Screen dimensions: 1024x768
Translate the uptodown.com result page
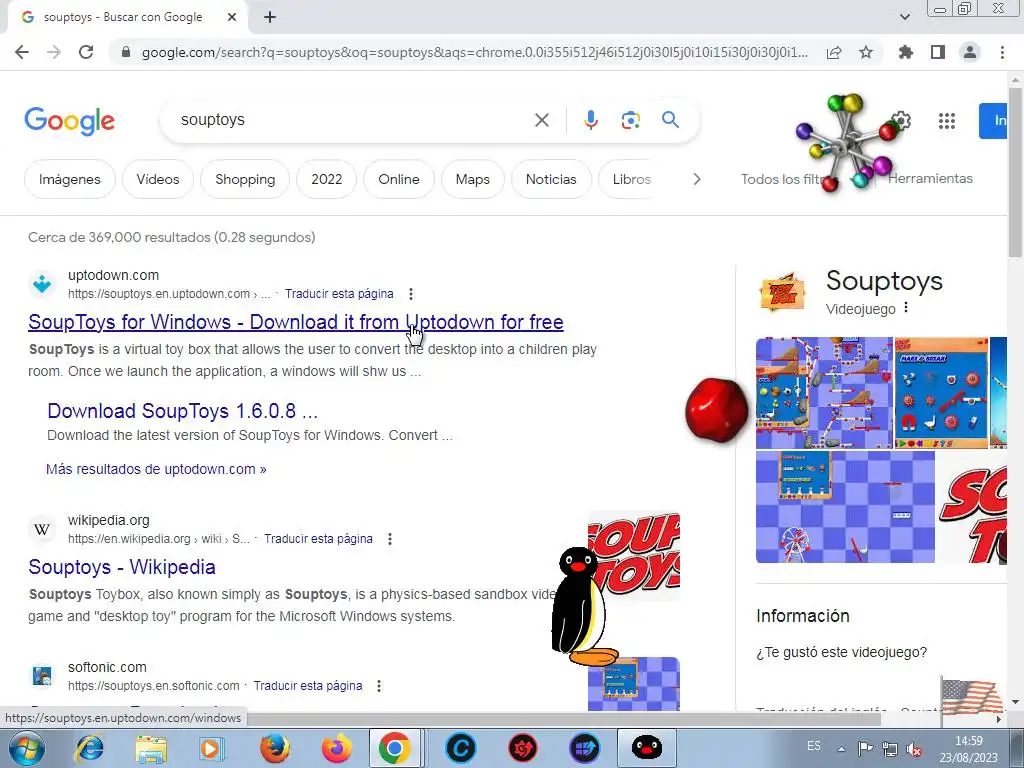point(339,294)
